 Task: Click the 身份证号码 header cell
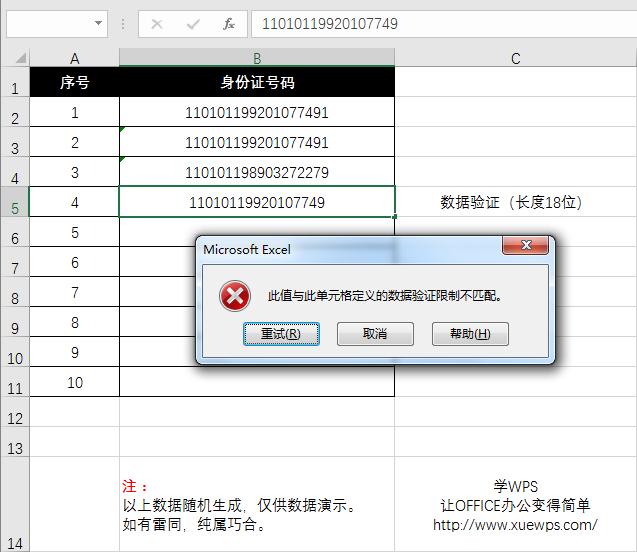pos(257,82)
